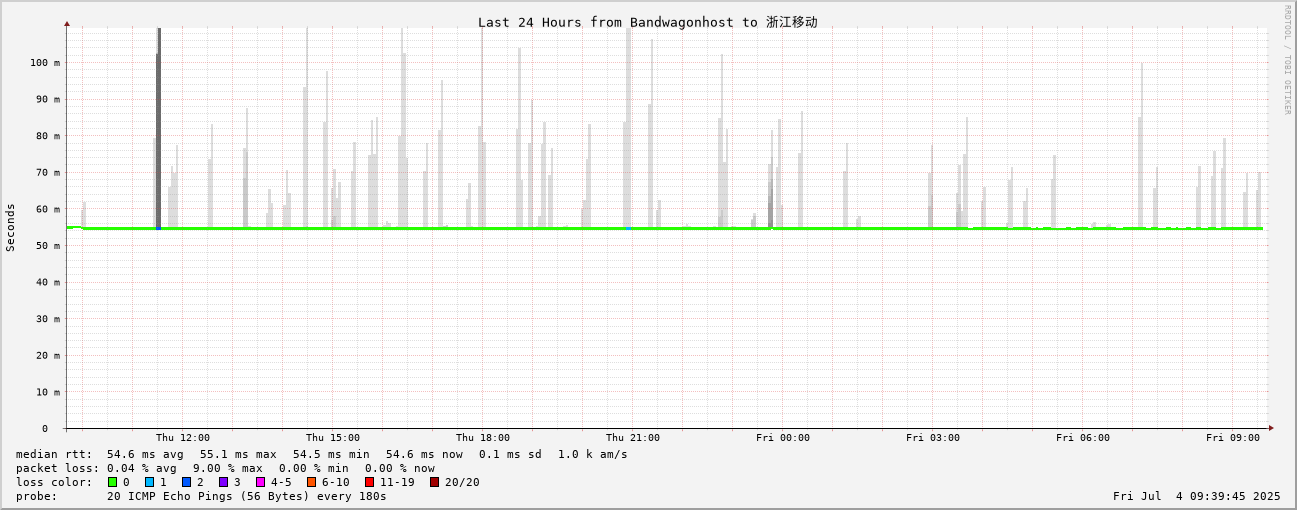Viewport: 1297px width, 510px height.
Task: Click the '54.6 ms avg' value
Action: (146, 454)
